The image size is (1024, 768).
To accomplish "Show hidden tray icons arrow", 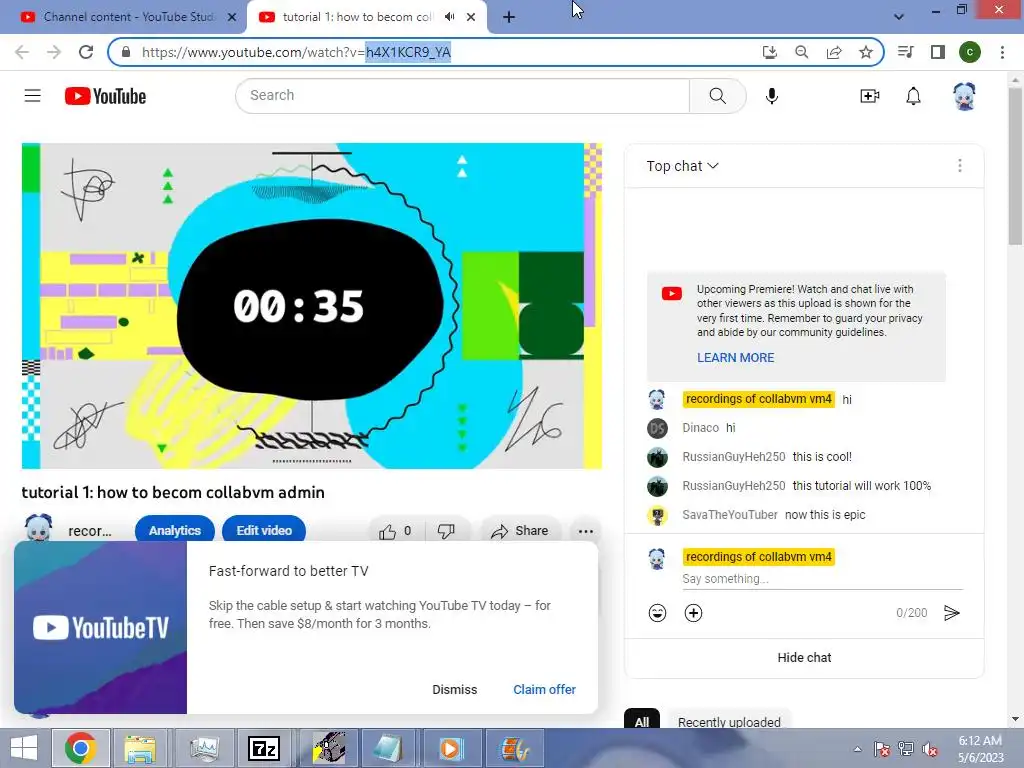I will coord(857,749).
